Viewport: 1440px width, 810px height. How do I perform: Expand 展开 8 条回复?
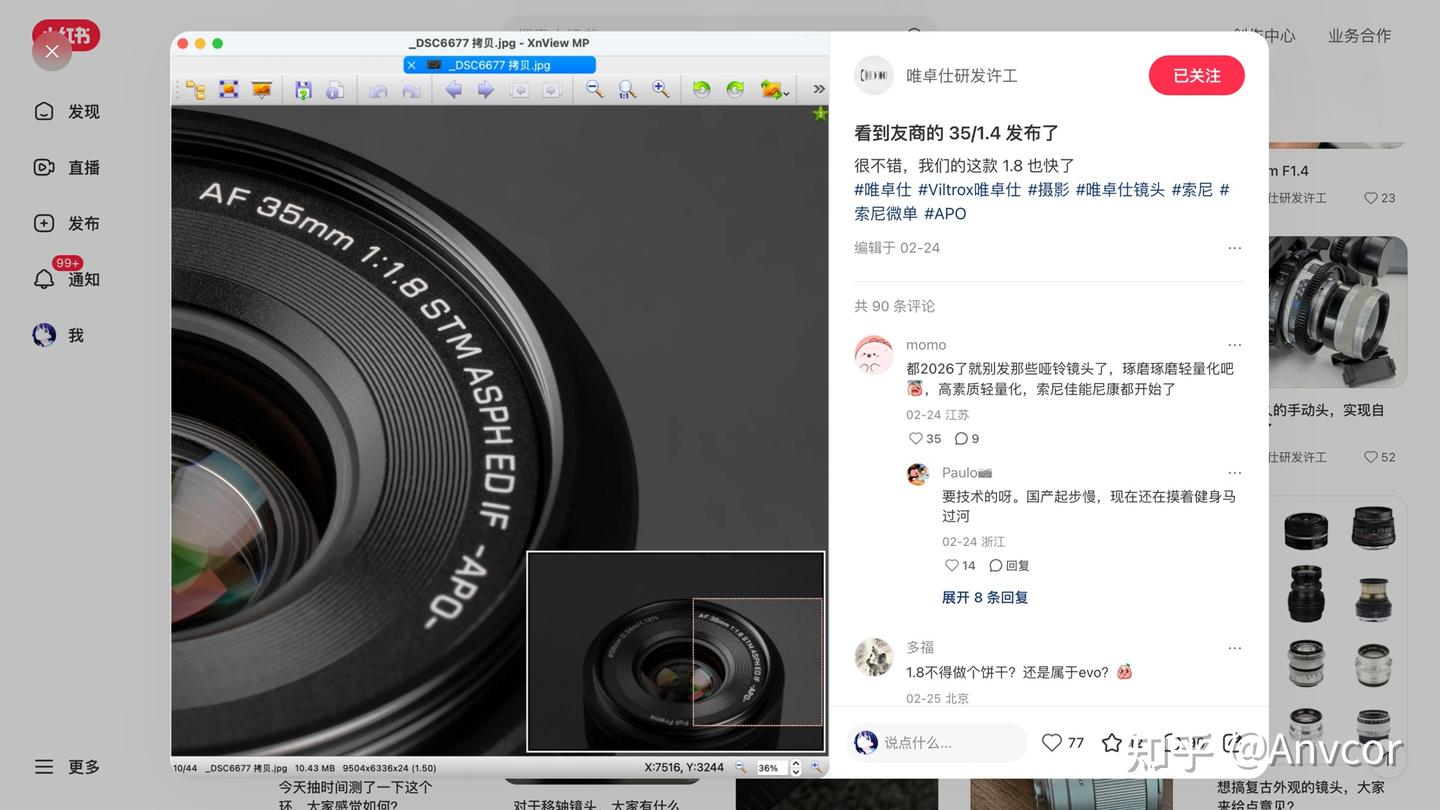(x=985, y=597)
